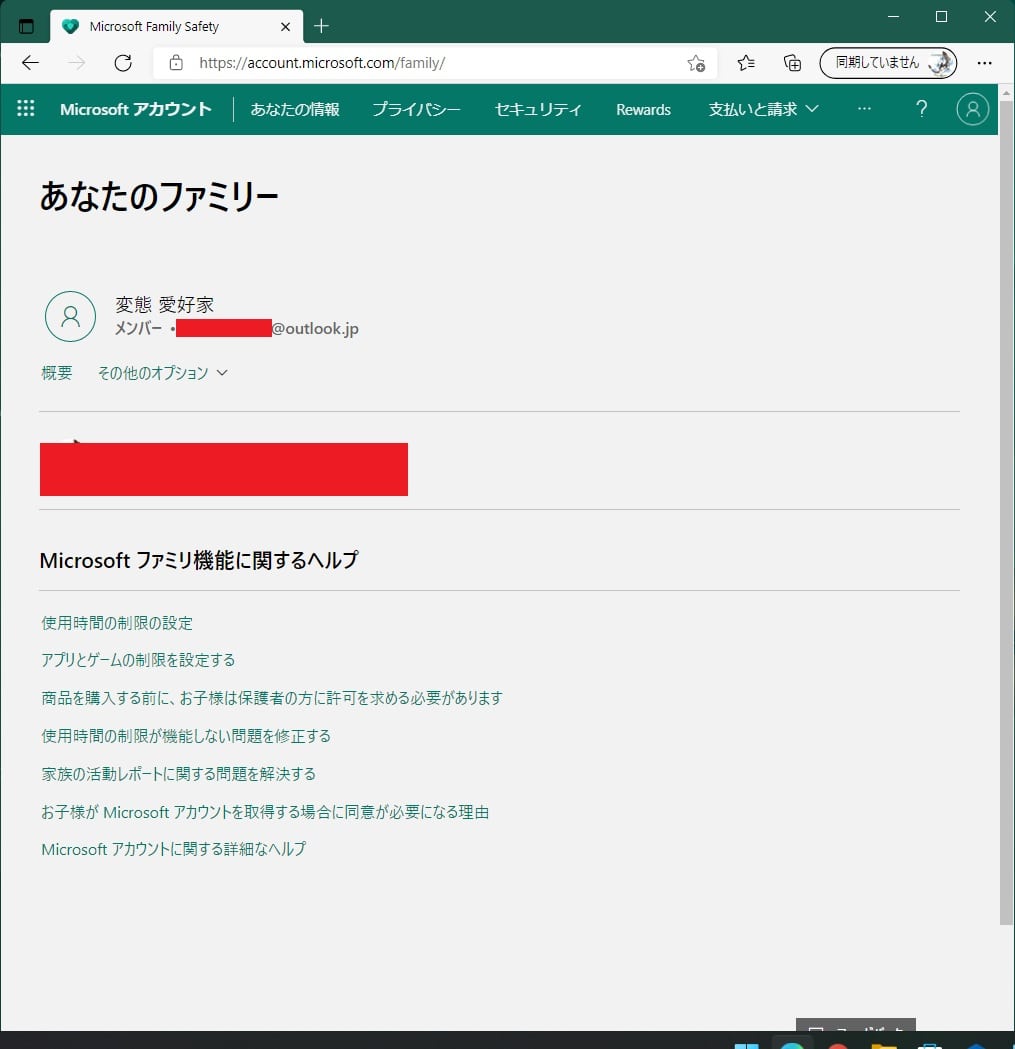Open the セキュリティ menu item
This screenshot has height=1049, width=1015.
click(538, 109)
